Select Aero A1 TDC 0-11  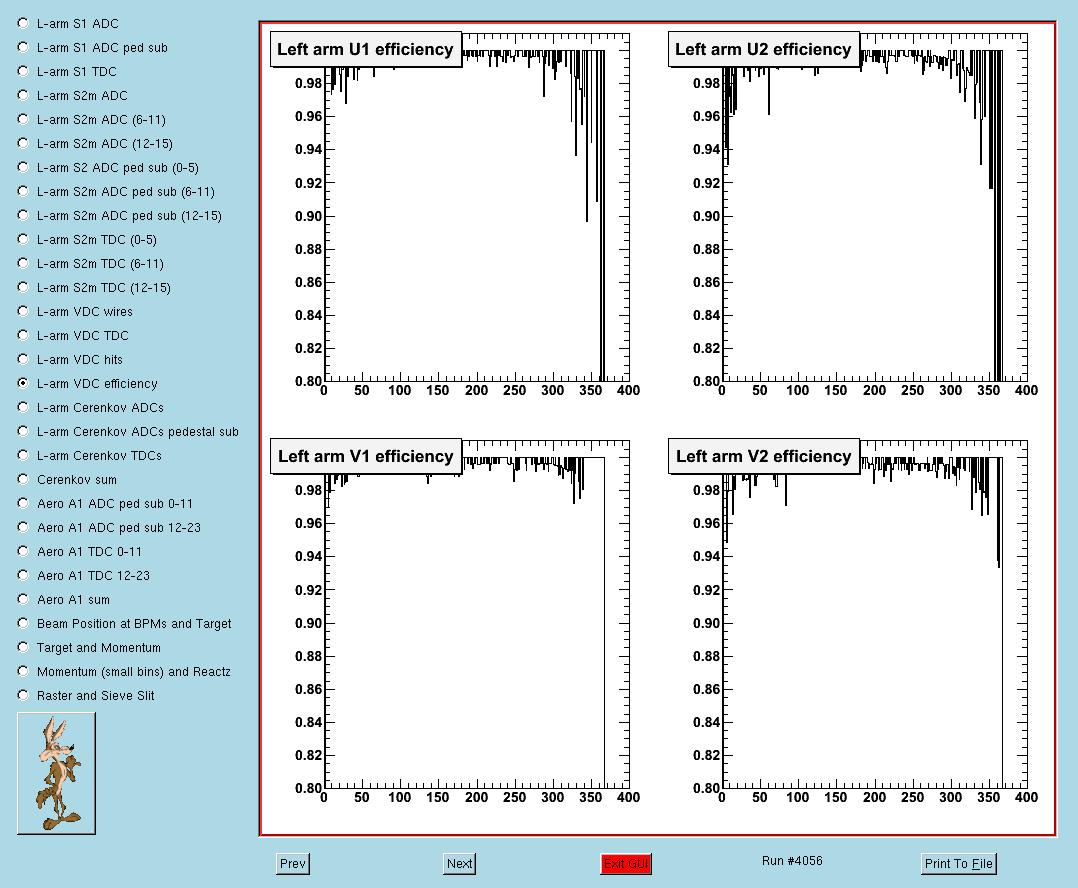[x=23, y=552]
